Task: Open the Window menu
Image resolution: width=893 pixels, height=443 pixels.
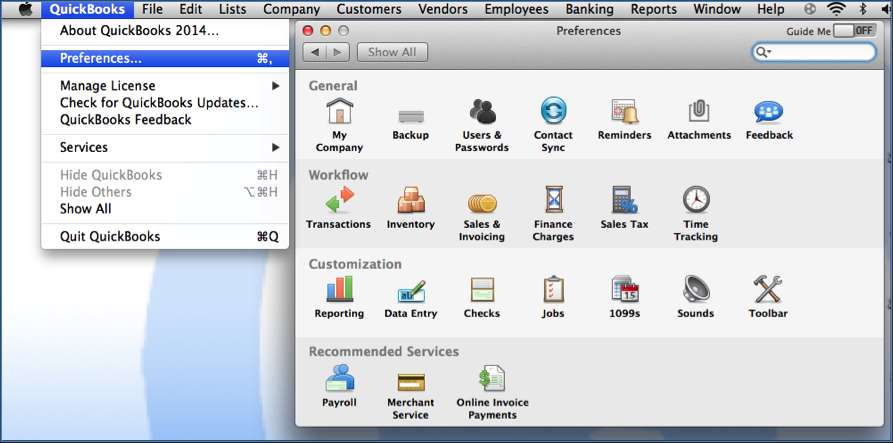Action: click(x=716, y=9)
